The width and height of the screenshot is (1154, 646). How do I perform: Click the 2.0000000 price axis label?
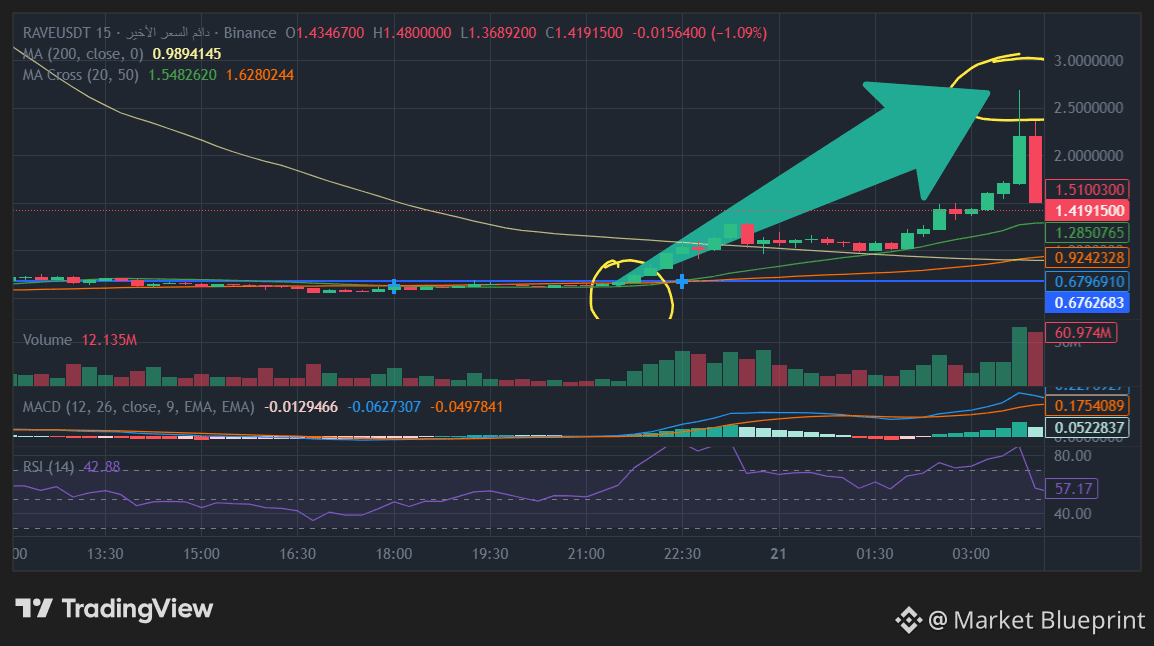click(1088, 156)
